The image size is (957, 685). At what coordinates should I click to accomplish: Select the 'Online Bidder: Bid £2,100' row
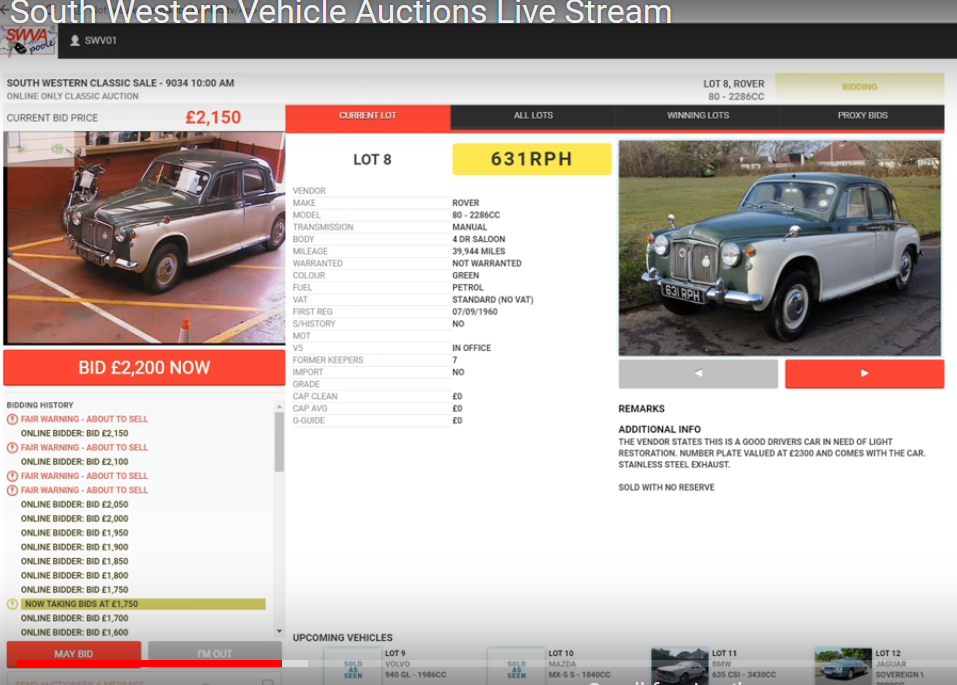(74, 462)
